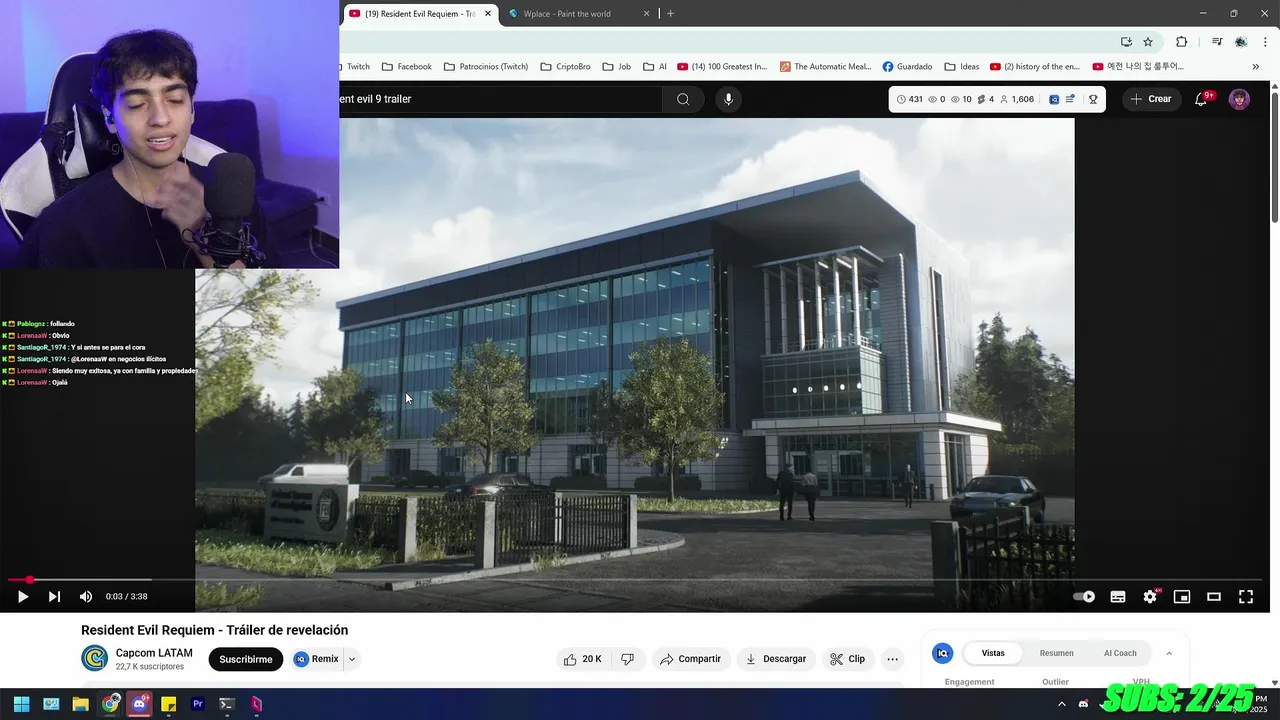This screenshot has height=720, width=1280.
Task: Focus the YouTube search input field
Action: [x=500, y=99]
